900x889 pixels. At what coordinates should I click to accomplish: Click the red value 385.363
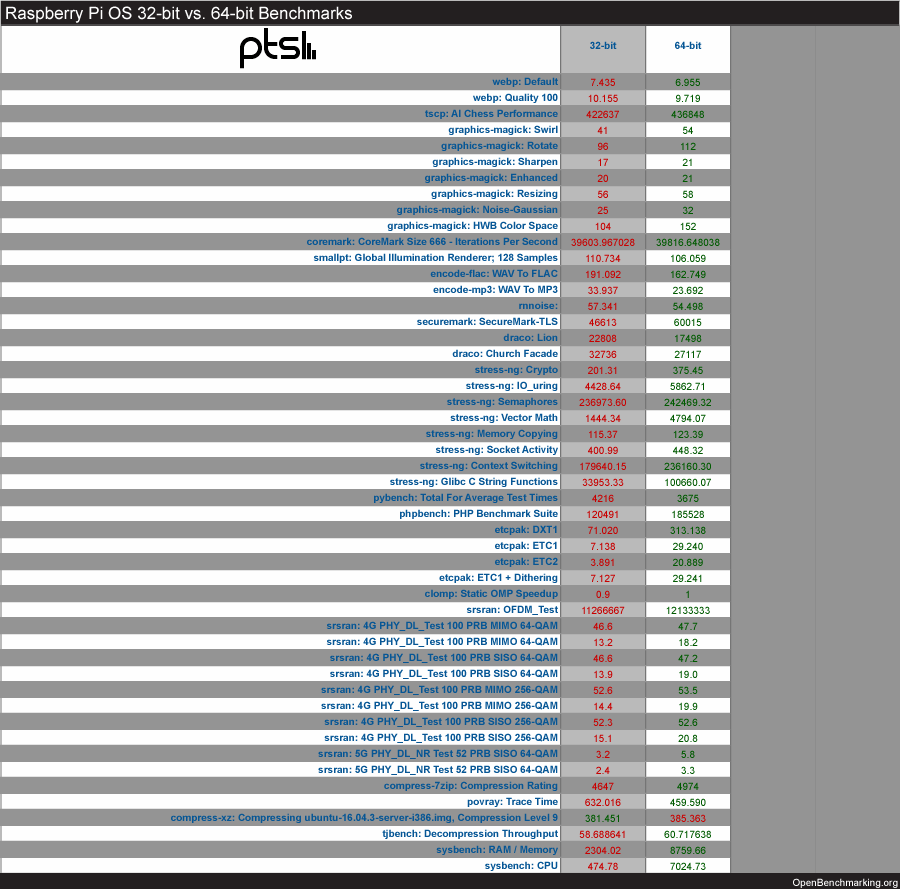(x=688, y=819)
